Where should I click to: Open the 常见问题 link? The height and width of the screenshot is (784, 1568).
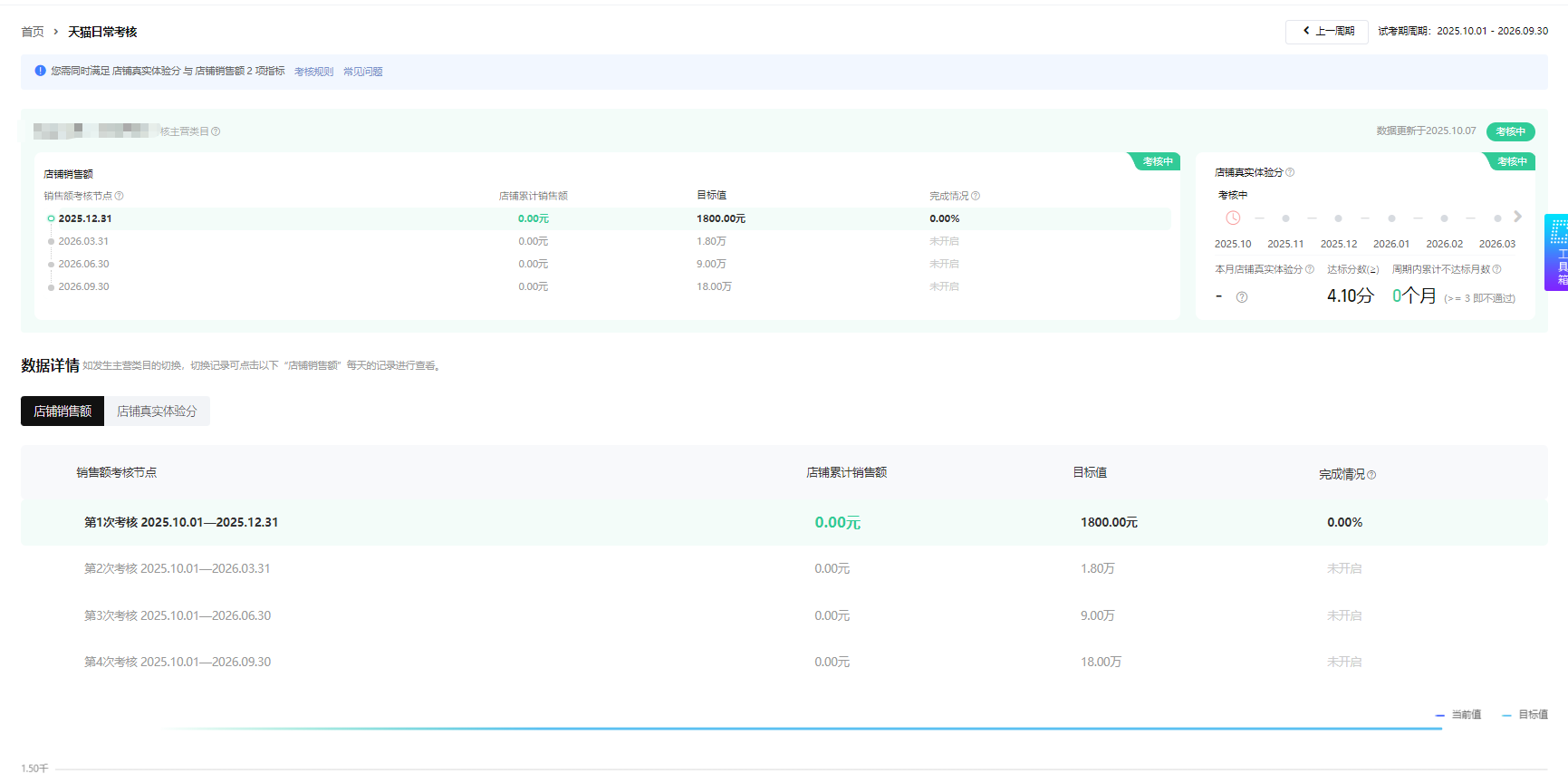point(362,72)
